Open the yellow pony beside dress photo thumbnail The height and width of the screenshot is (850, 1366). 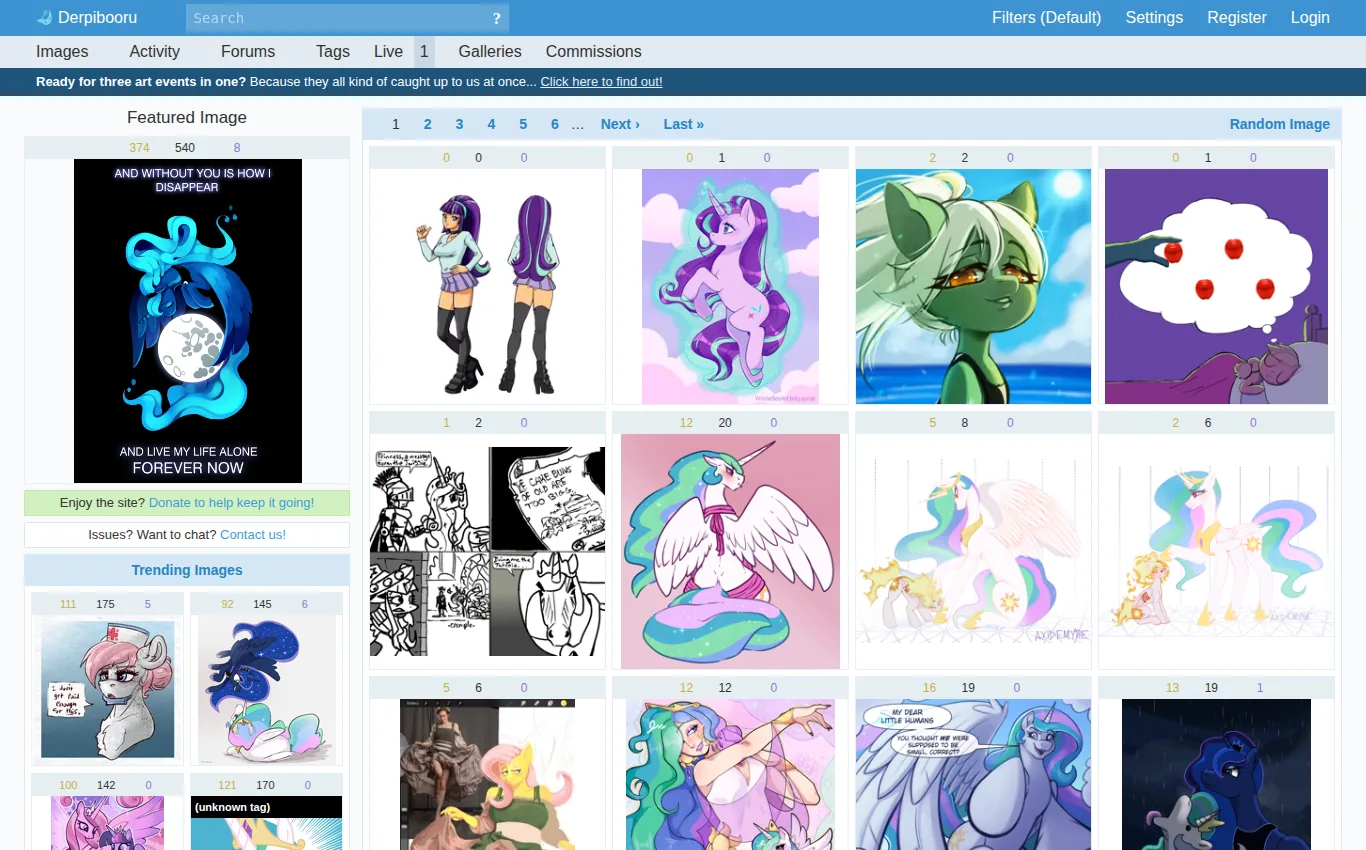(487, 775)
